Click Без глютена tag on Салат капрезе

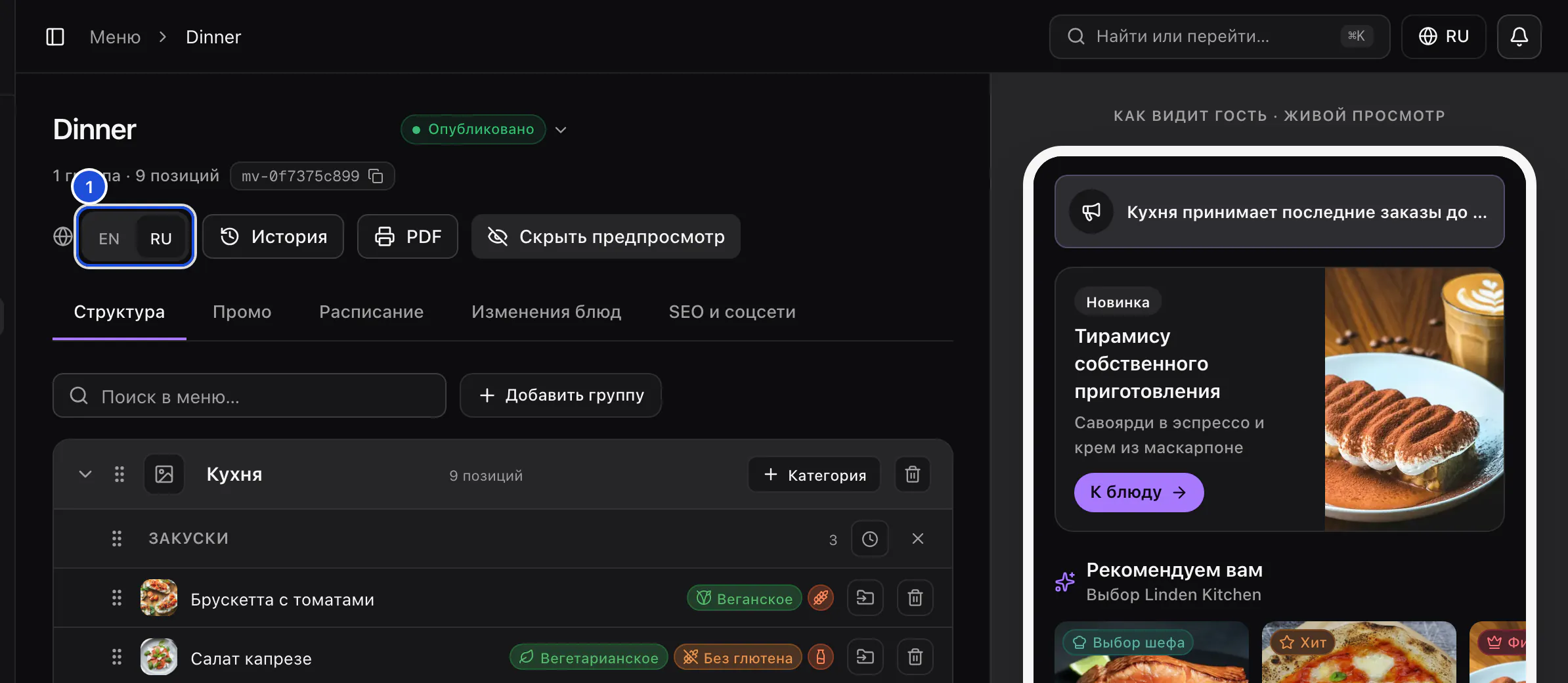click(x=738, y=657)
